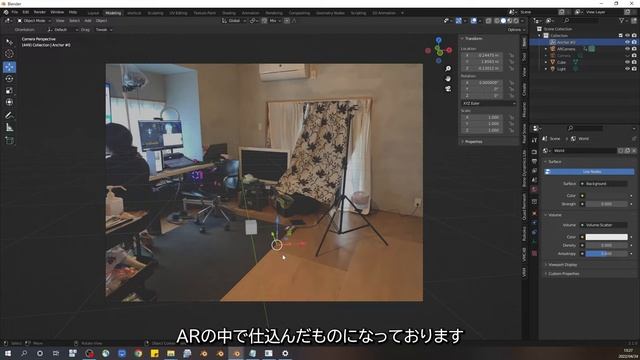Click the viewport pan hand icon
The width and height of the screenshot is (640, 360).
click(448, 79)
